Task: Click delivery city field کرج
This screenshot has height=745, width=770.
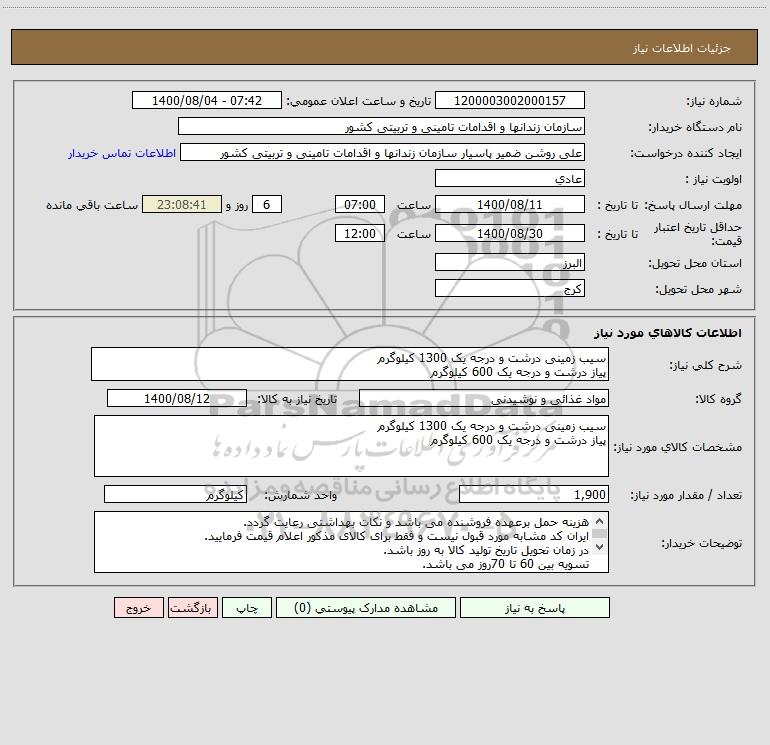Action: click(510, 288)
